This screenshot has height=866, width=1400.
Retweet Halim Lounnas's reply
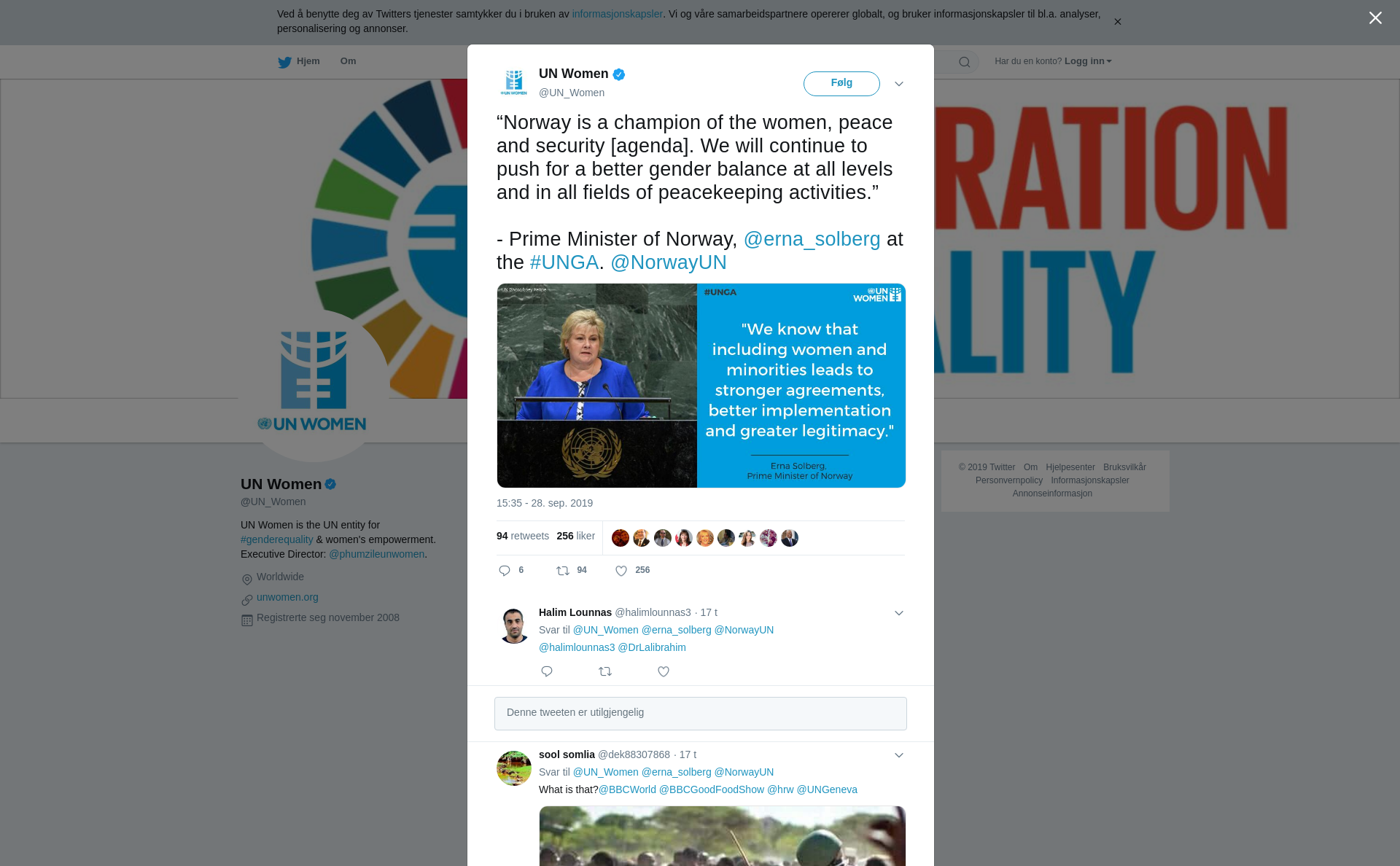coord(605,671)
